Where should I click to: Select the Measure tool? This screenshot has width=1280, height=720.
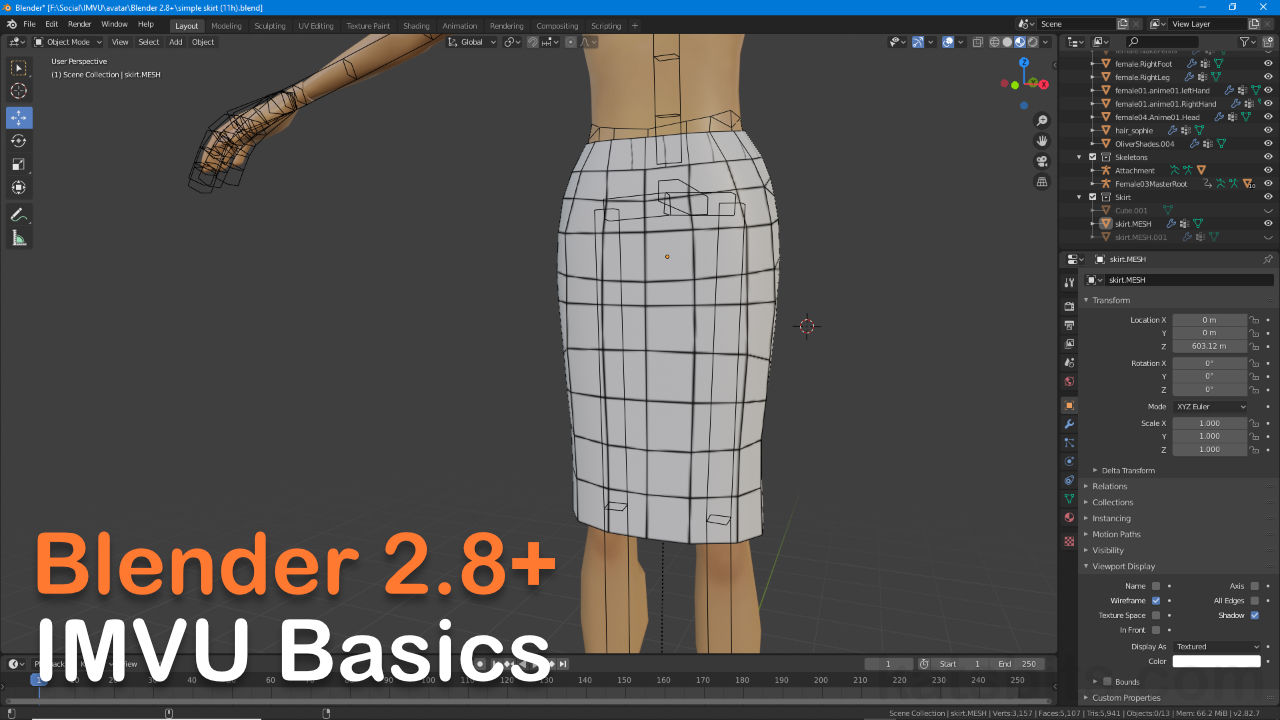19,238
